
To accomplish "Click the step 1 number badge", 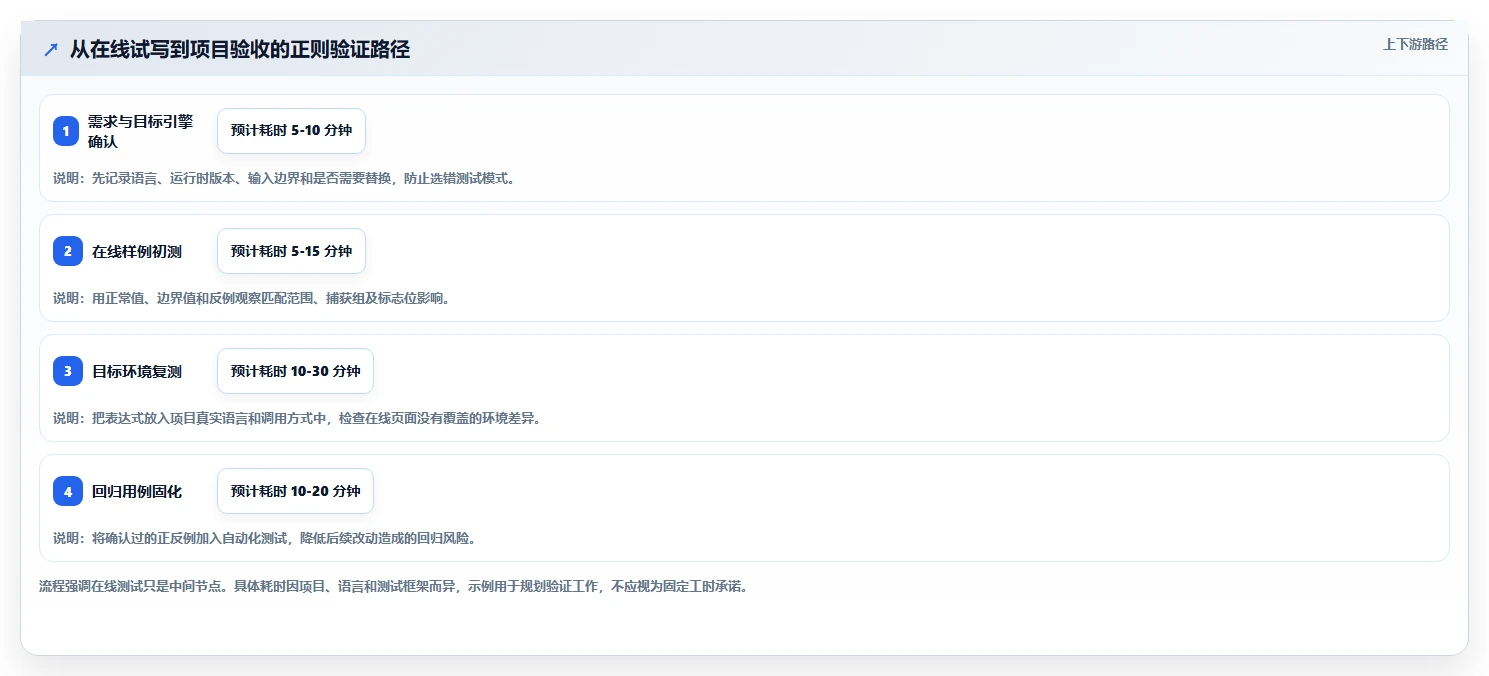I will click(x=66, y=131).
